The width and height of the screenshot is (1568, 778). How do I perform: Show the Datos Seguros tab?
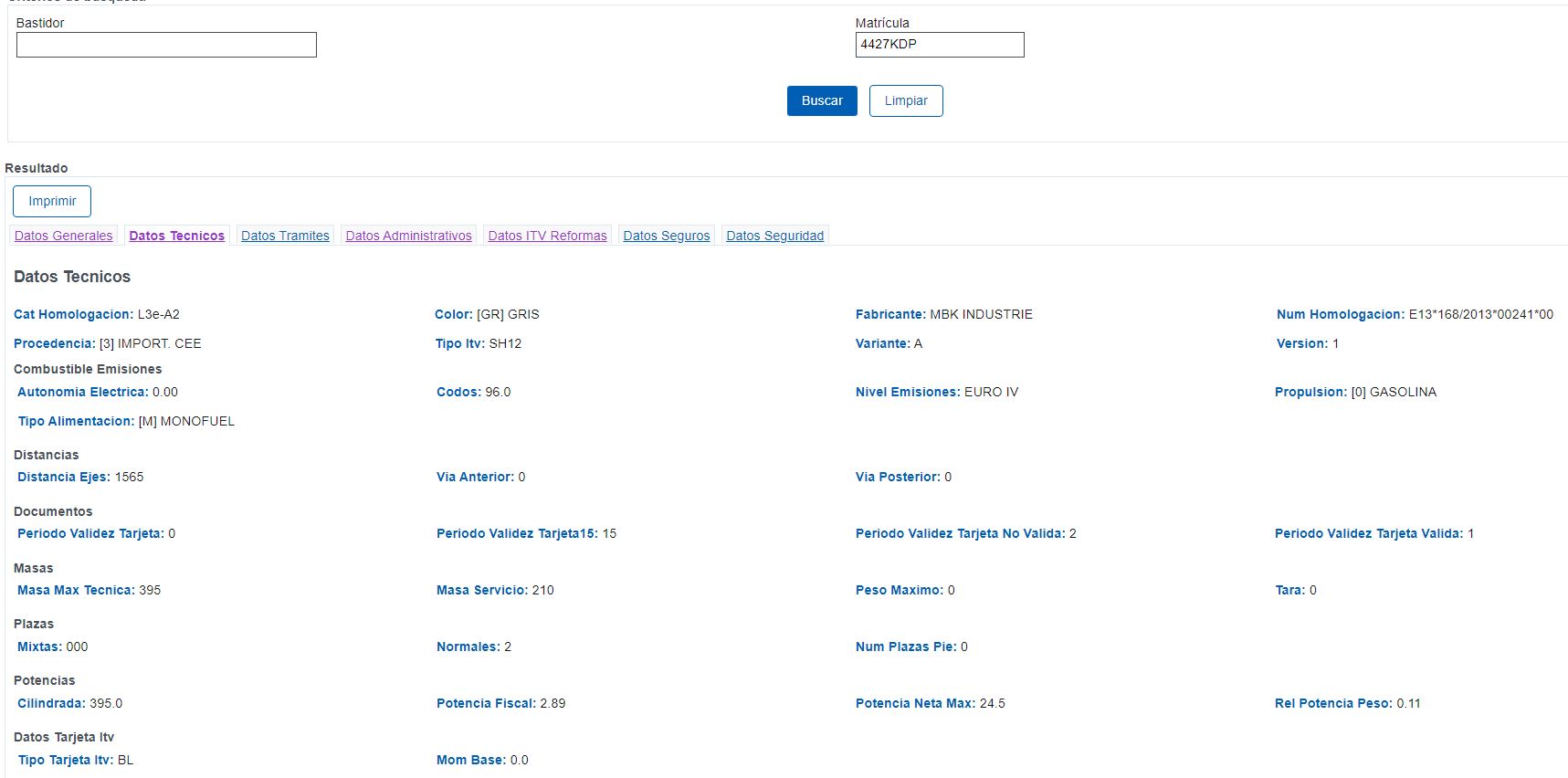point(666,236)
